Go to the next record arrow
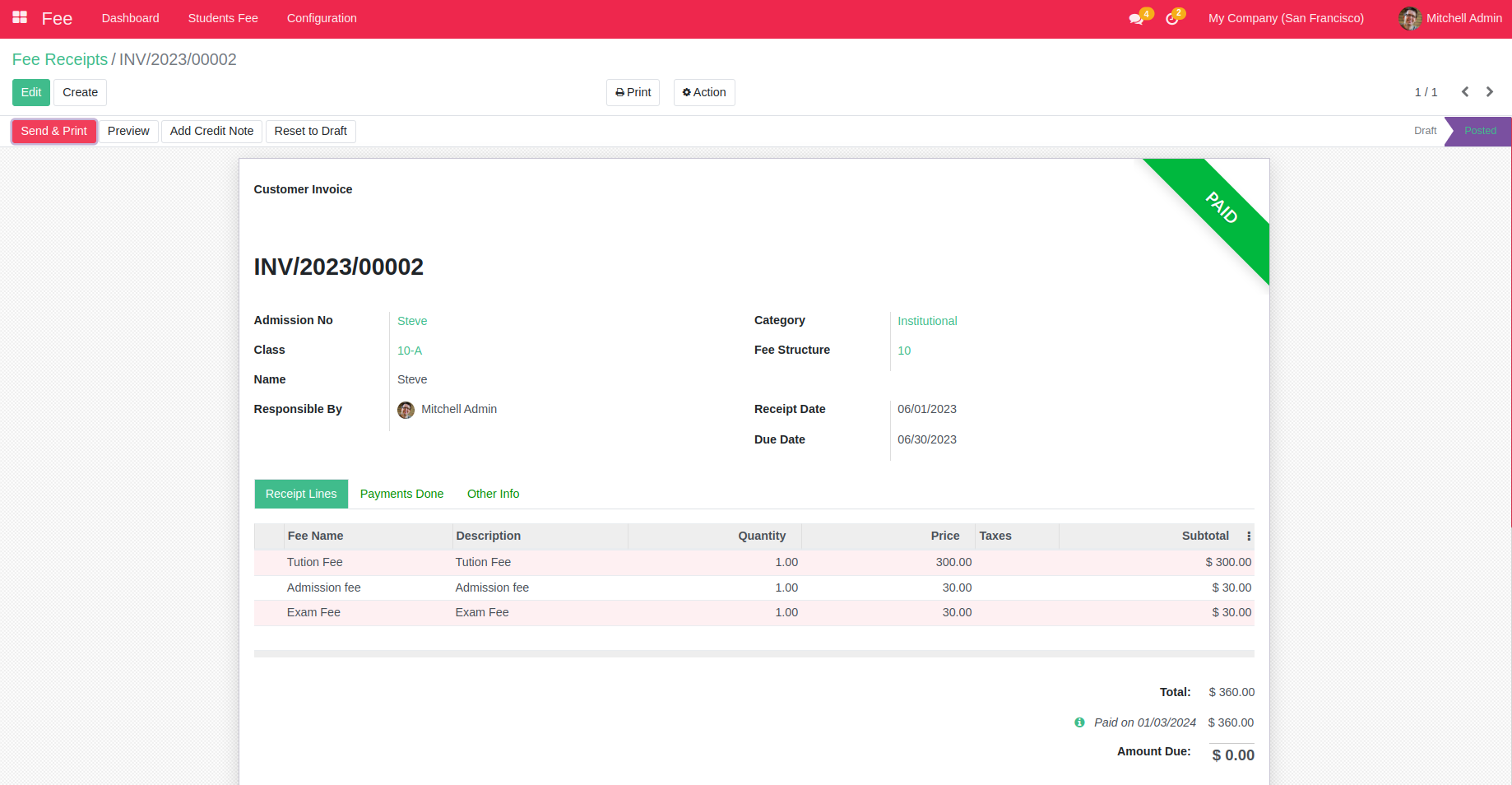This screenshot has height=785, width=1512. point(1489,92)
